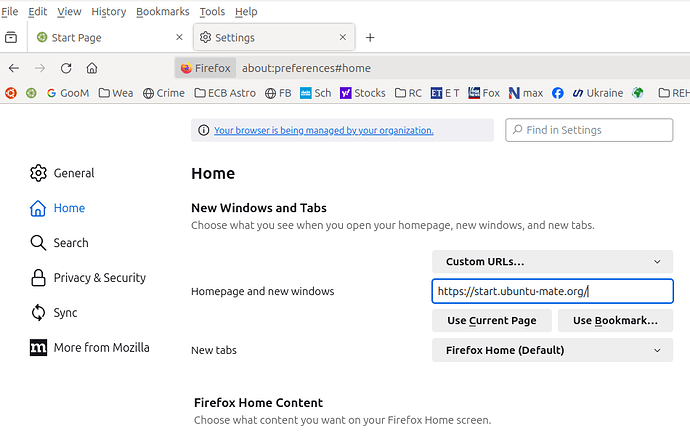Switch to the Start Page tab
The width and height of the screenshot is (690, 438).
[109, 37]
